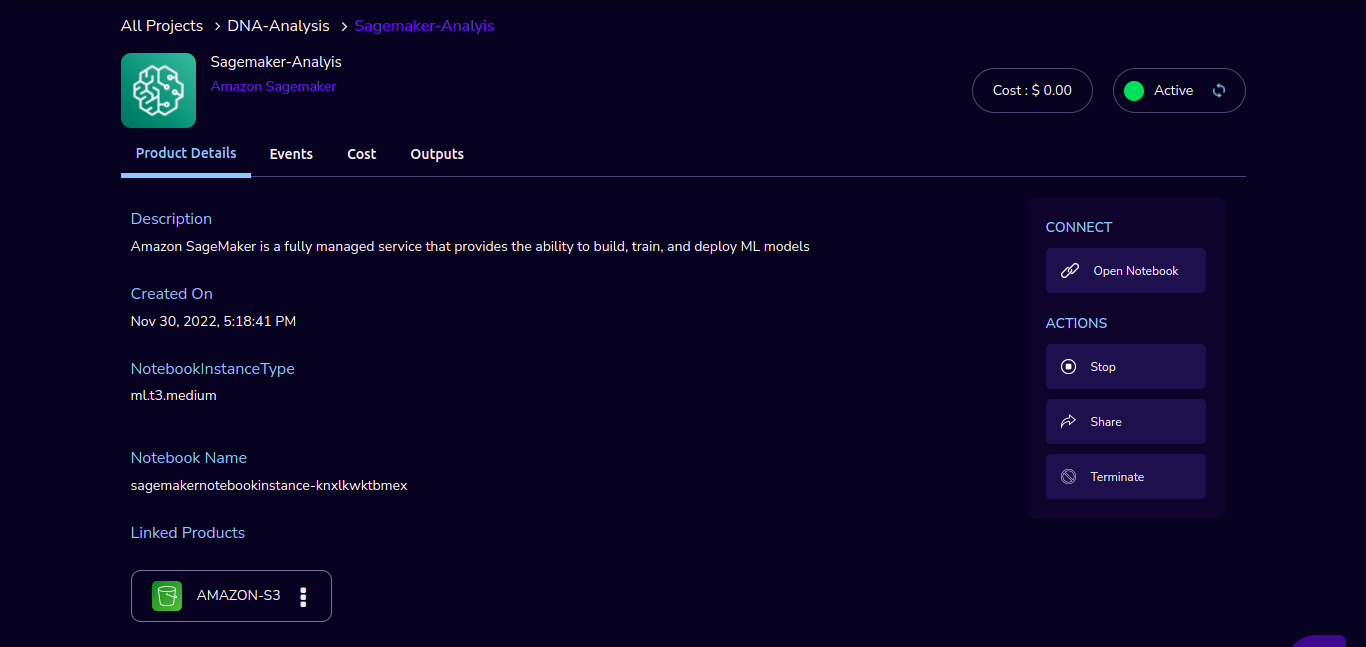Switch to the Product Details tab
1366x647 pixels.
(186, 153)
